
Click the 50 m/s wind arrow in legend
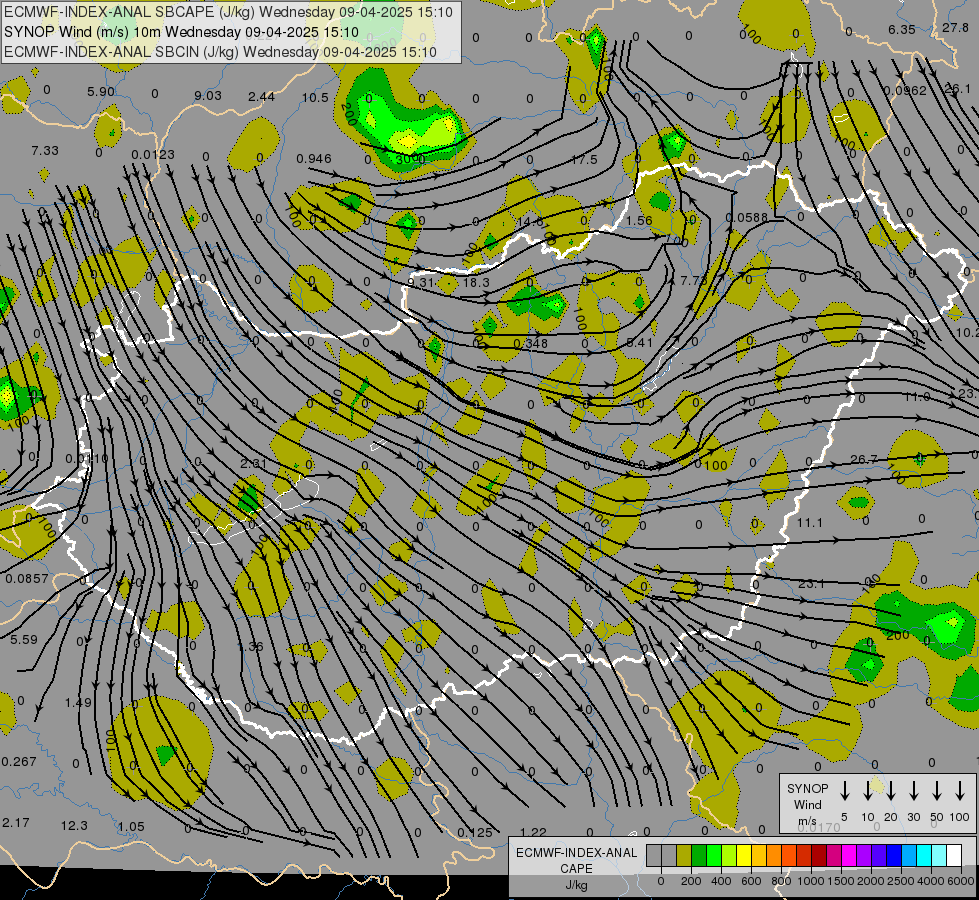point(937,790)
